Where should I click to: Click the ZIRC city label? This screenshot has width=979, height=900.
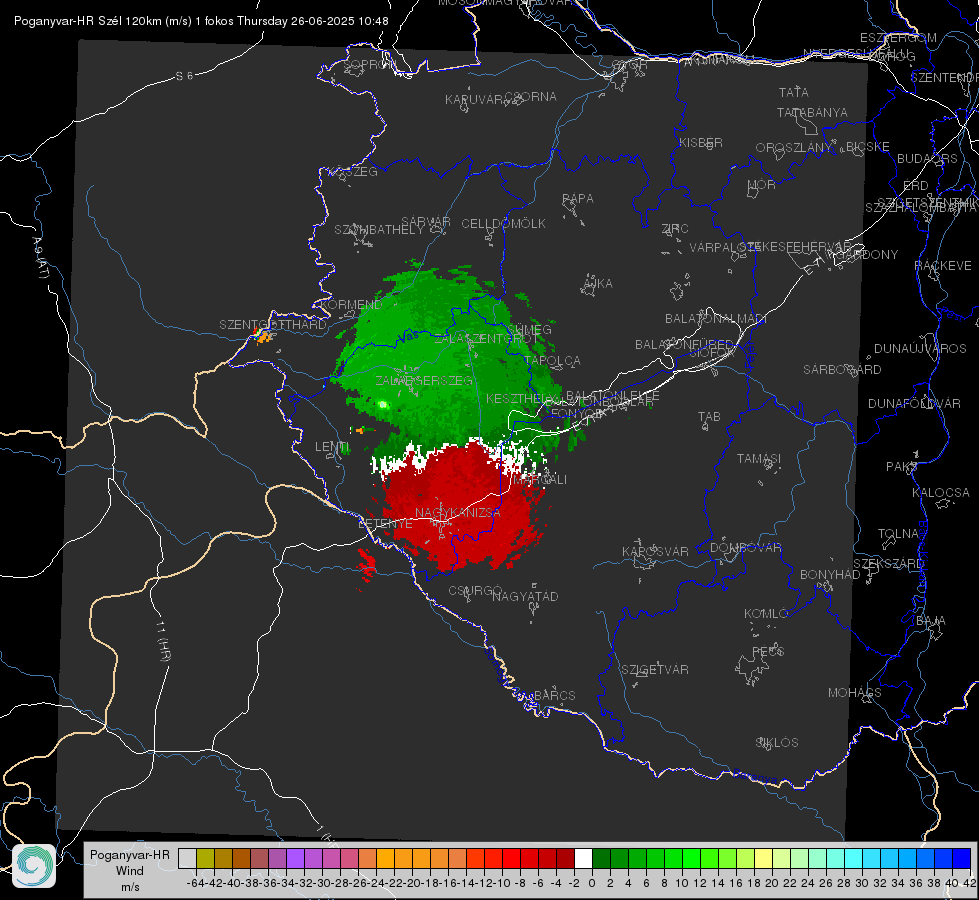[x=675, y=229]
